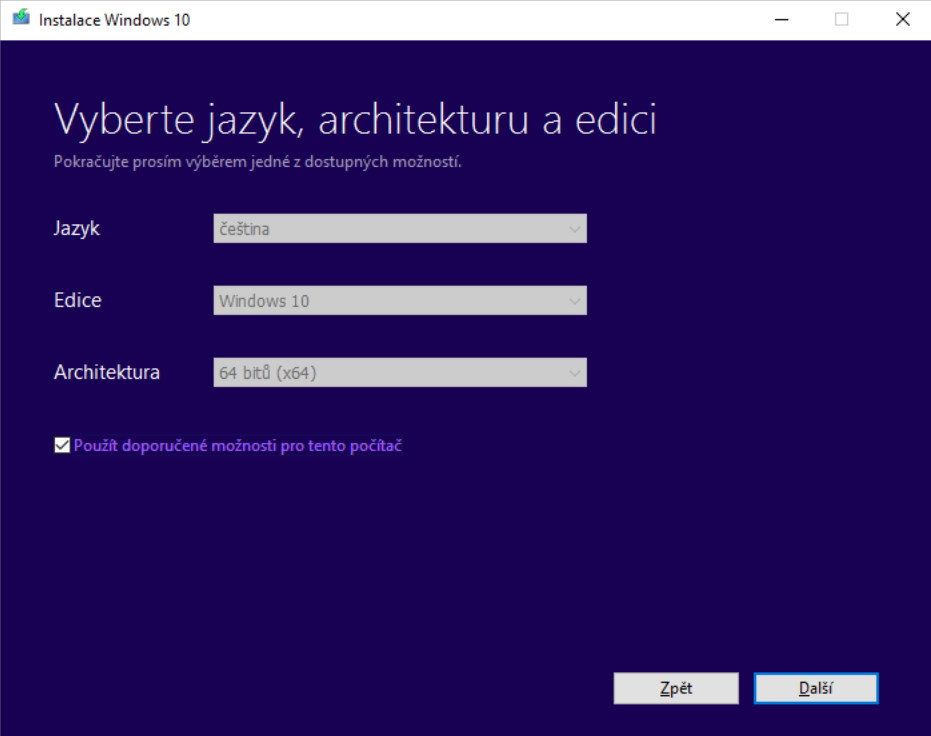Click the Další button
Viewport: 931px width, 736px height.
pyautogui.click(x=816, y=688)
